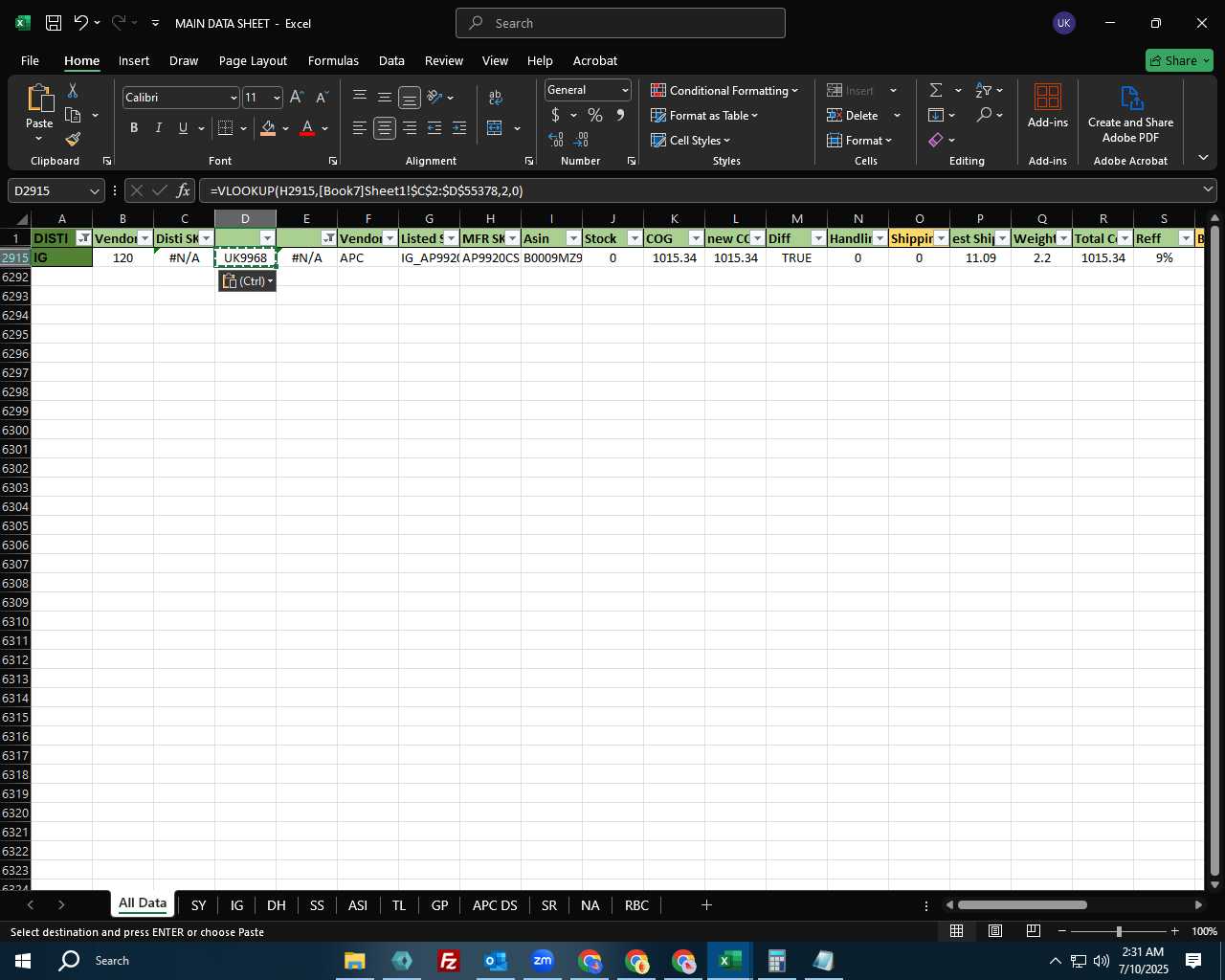Viewport: 1225px width, 980px height.
Task: Click the Share button
Action: click(x=1179, y=60)
